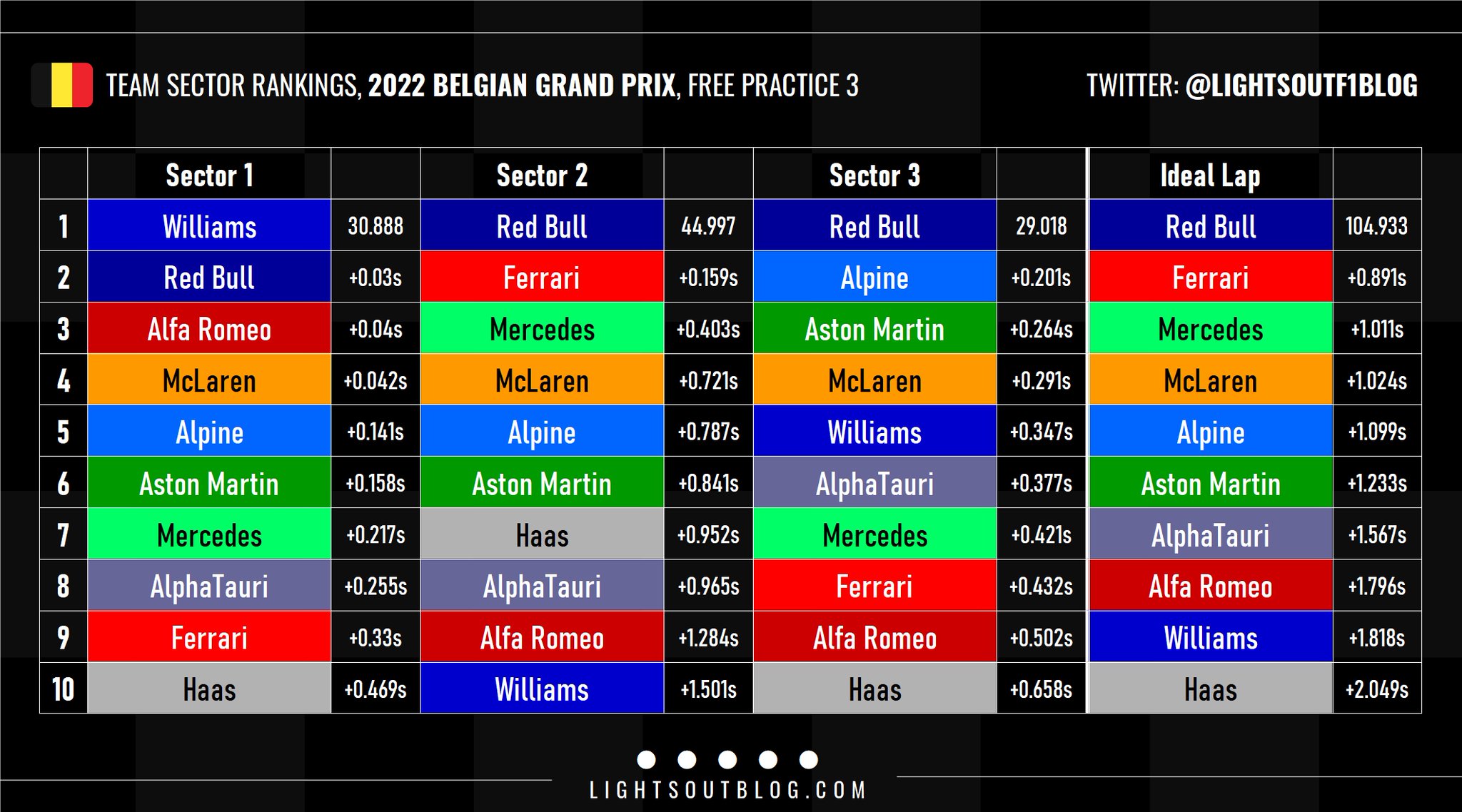Select the Sector 2 column header
The width and height of the screenshot is (1462, 812).
coord(542,175)
